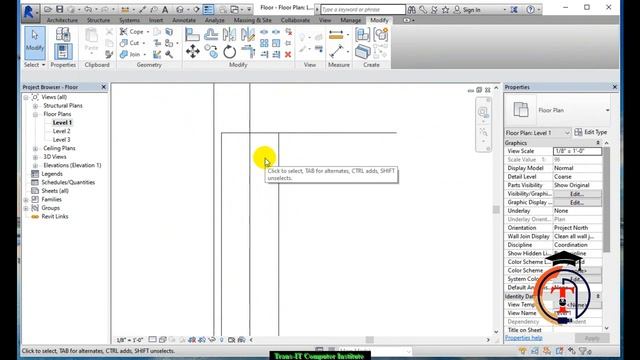Open Level 2 floor plan in browser

[61, 131]
